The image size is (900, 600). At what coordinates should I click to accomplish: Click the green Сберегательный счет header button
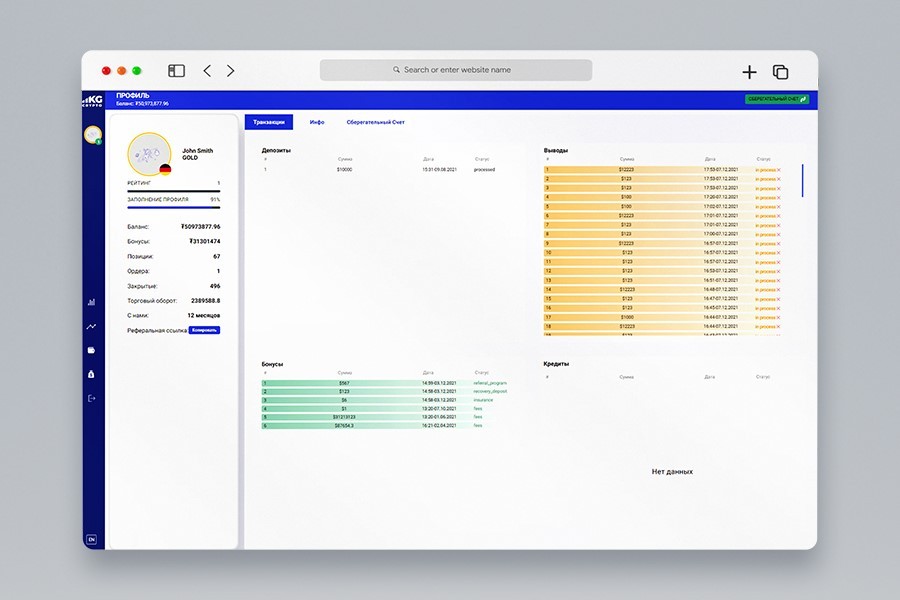pos(777,99)
